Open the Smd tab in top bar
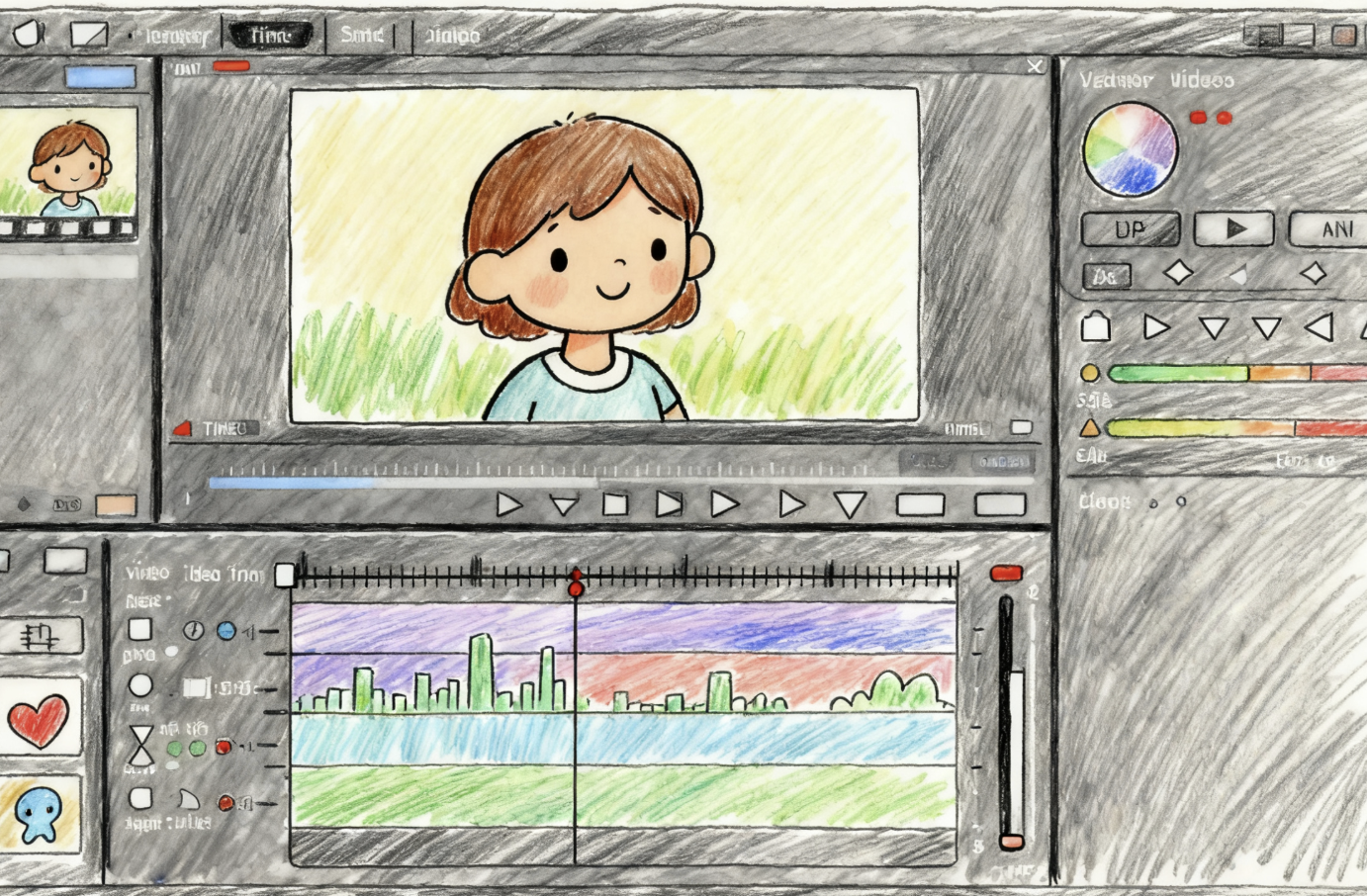Screen dimensions: 1367x896 (x=361, y=35)
